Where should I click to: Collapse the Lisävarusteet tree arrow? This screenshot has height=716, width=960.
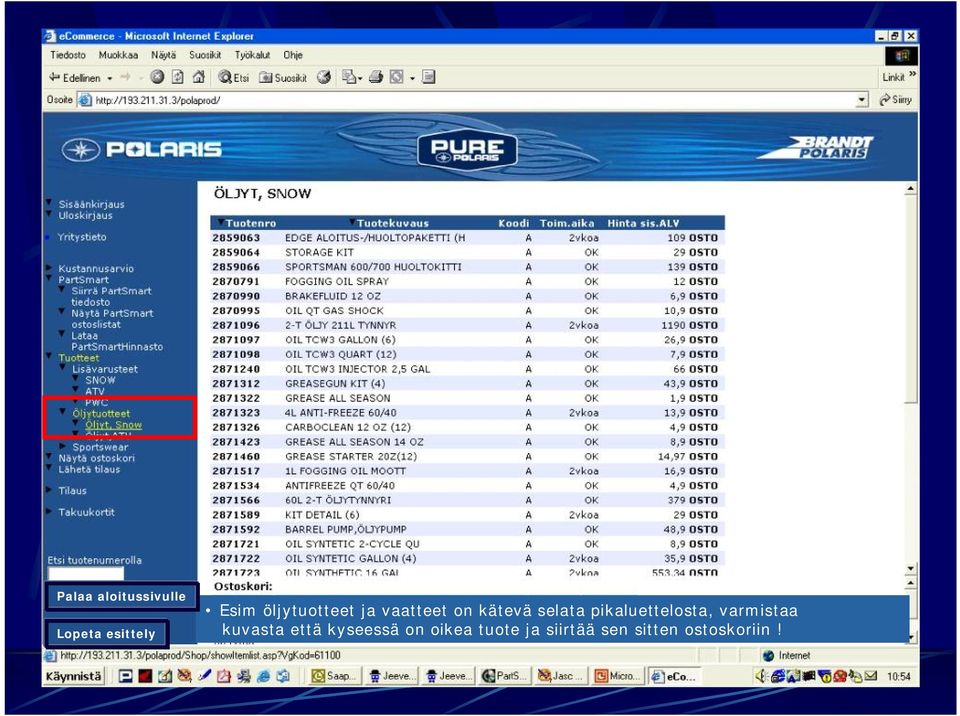(62, 367)
